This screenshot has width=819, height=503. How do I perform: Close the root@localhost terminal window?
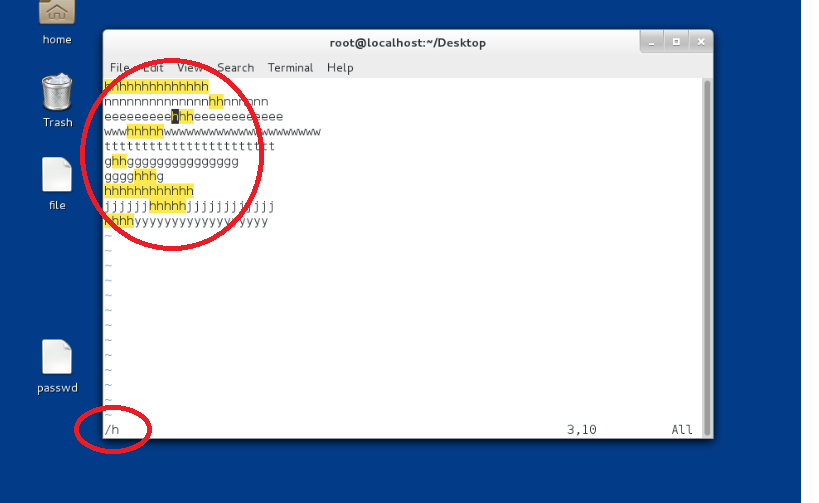coord(701,42)
